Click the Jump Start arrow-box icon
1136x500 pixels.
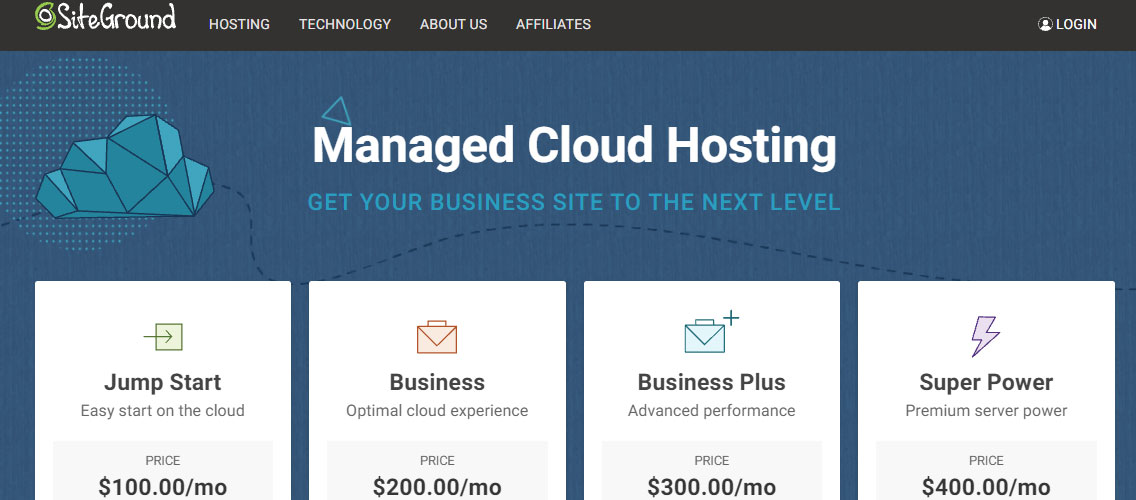point(163,337)
